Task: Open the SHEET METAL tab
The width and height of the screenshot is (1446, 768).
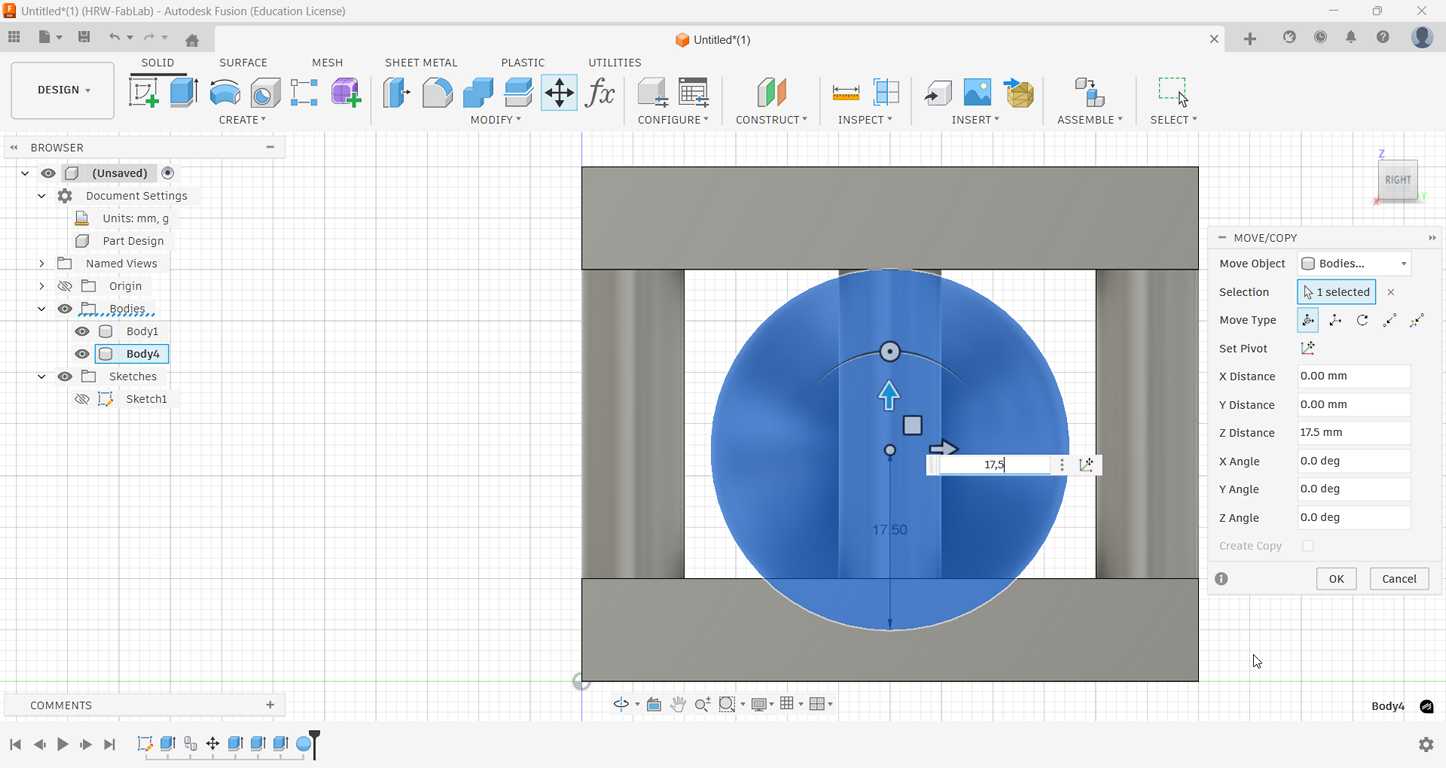Action: pyautogui.click(x=421, y=62)
